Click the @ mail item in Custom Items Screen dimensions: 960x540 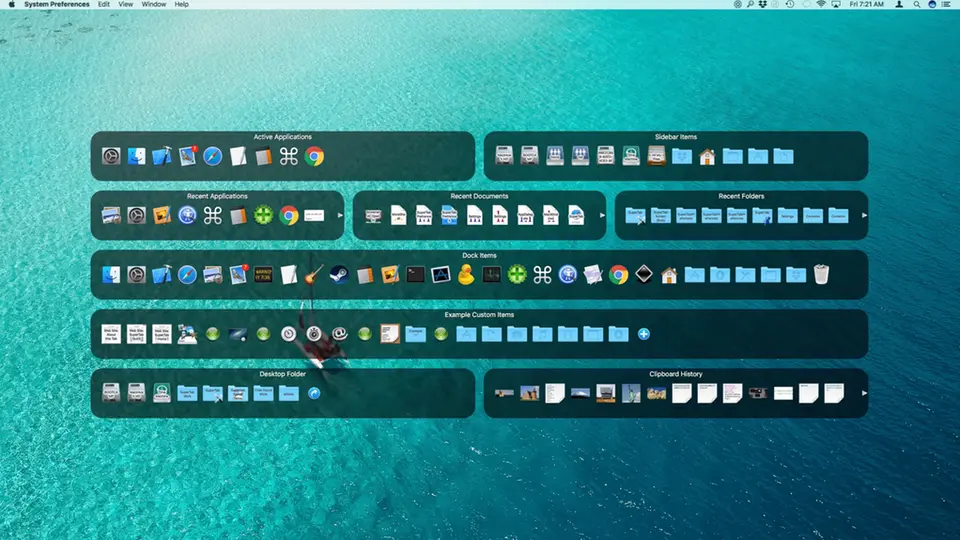click(339, 333)
